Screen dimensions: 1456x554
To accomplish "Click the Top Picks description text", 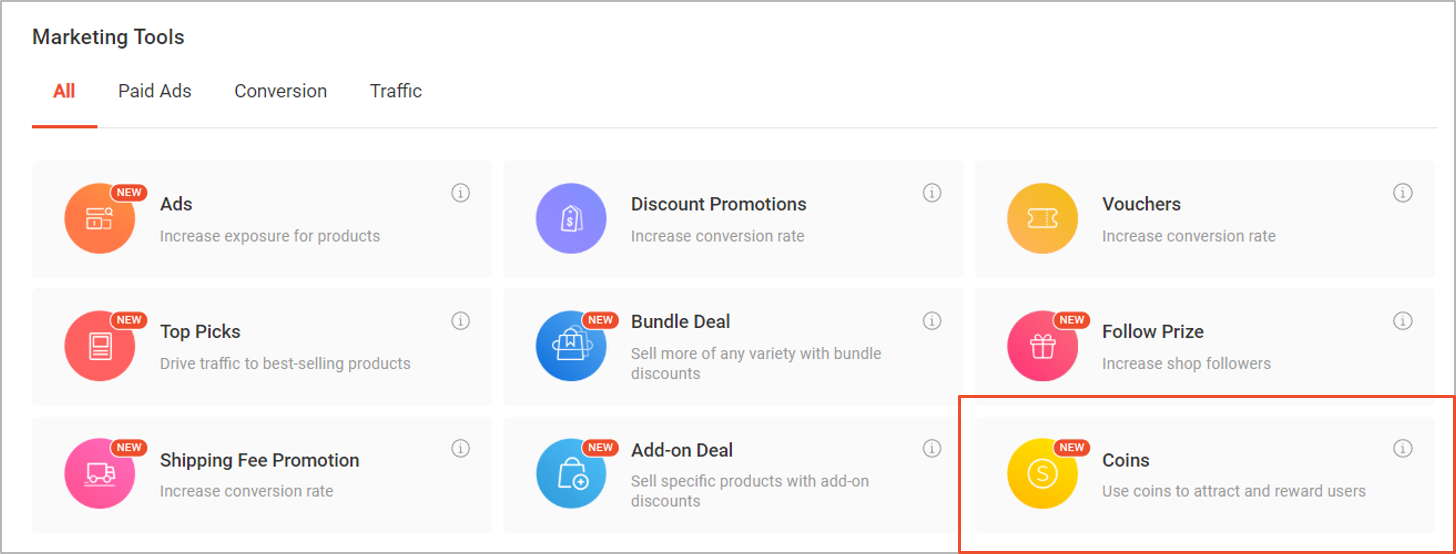I will click(x=285, y=364).
